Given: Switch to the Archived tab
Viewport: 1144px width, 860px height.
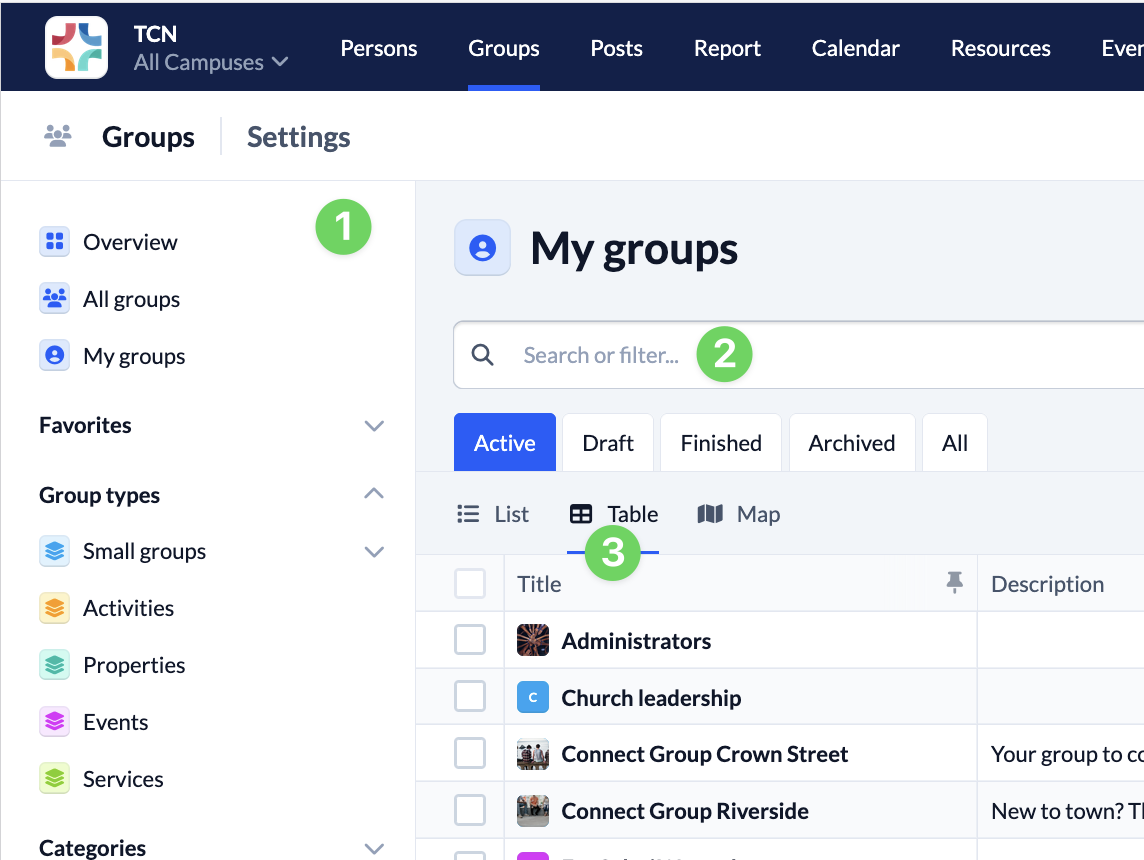Looking at the screenshot, I should tap(851, 443).
